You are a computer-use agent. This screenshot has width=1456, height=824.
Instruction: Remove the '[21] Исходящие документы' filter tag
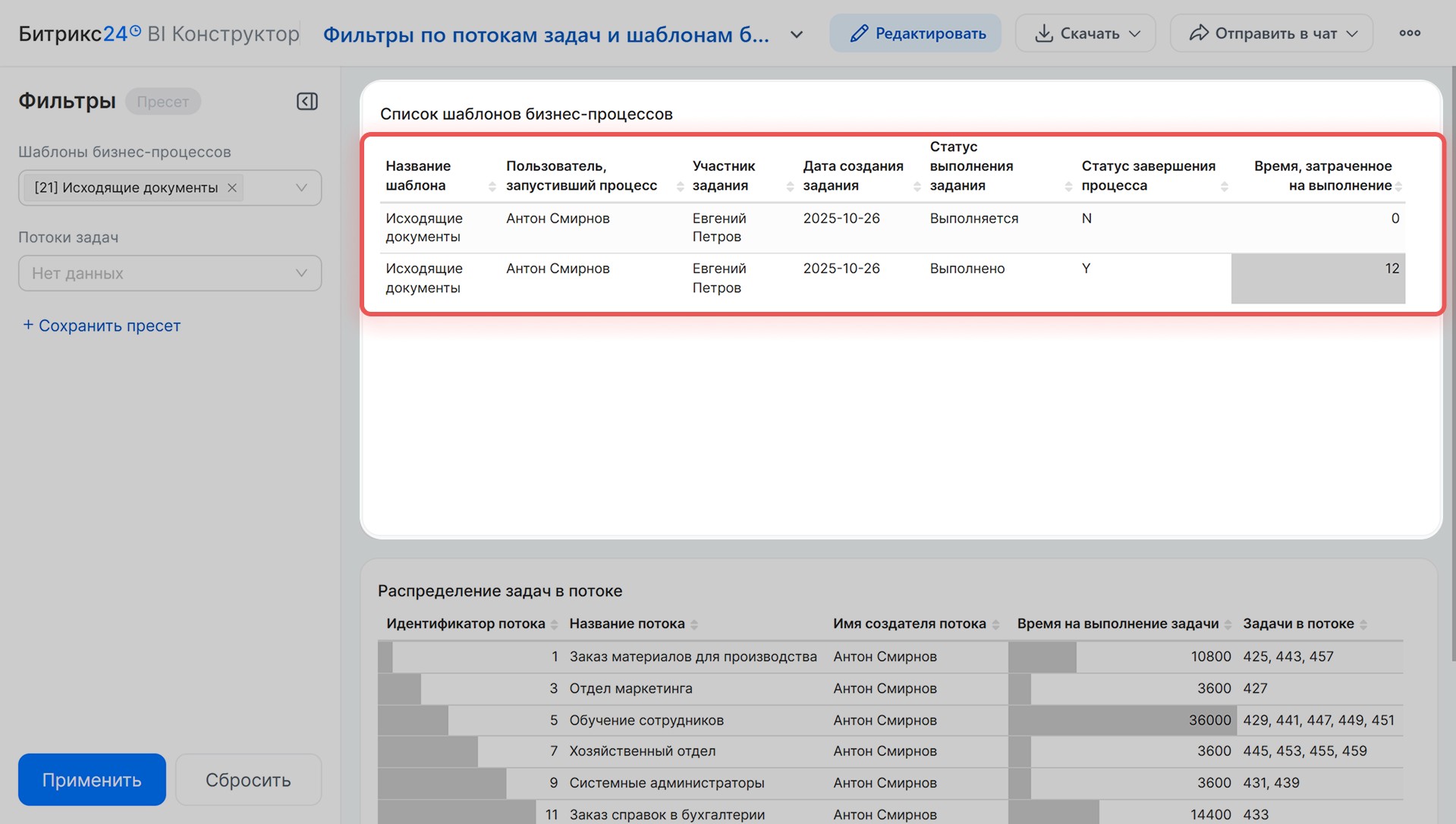[x=232, y=187]
